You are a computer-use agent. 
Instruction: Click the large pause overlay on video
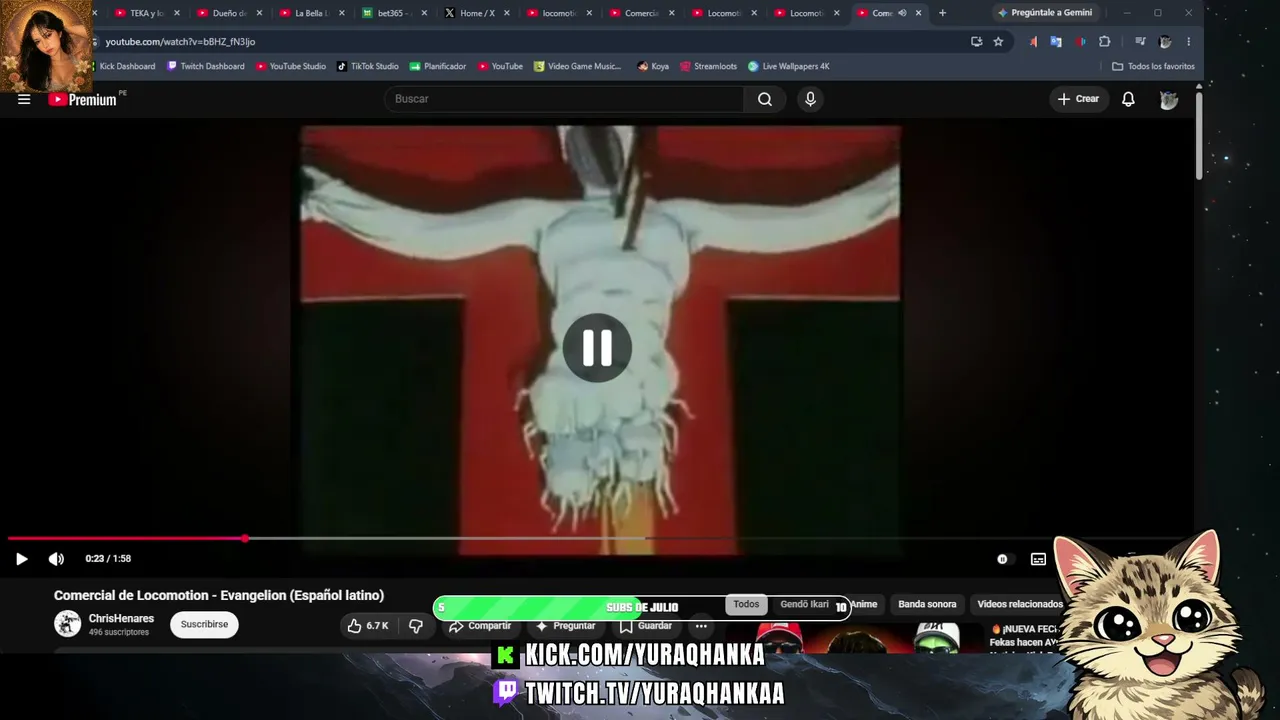point(597,348)
